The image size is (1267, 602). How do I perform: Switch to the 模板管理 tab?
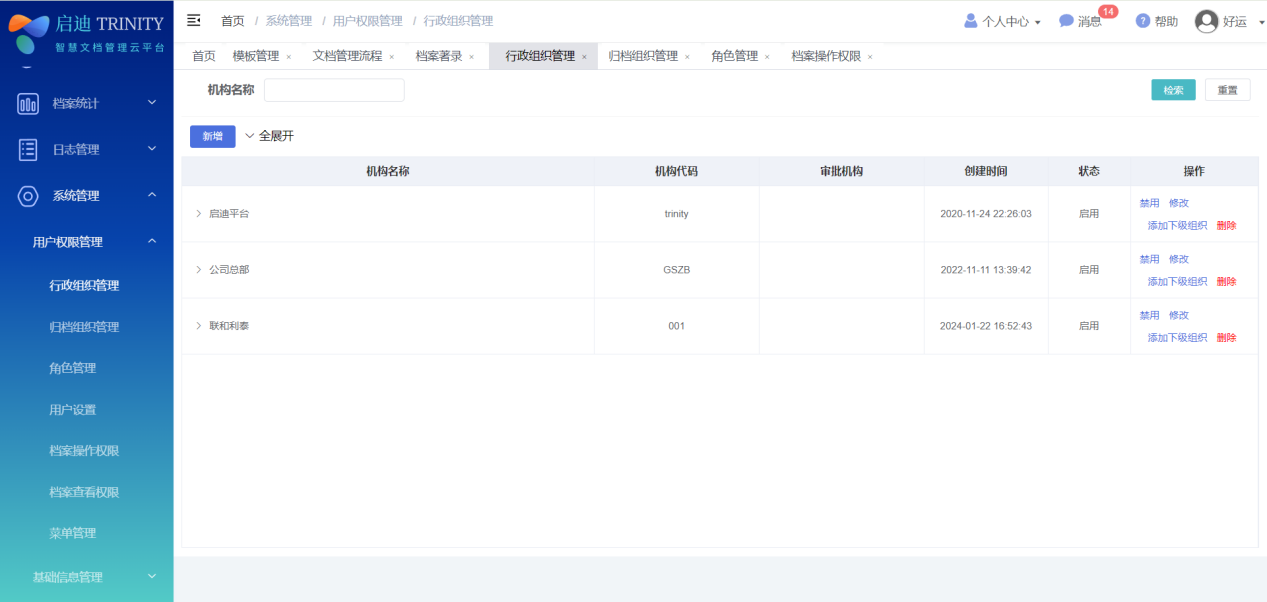click(x=256, y=56)
